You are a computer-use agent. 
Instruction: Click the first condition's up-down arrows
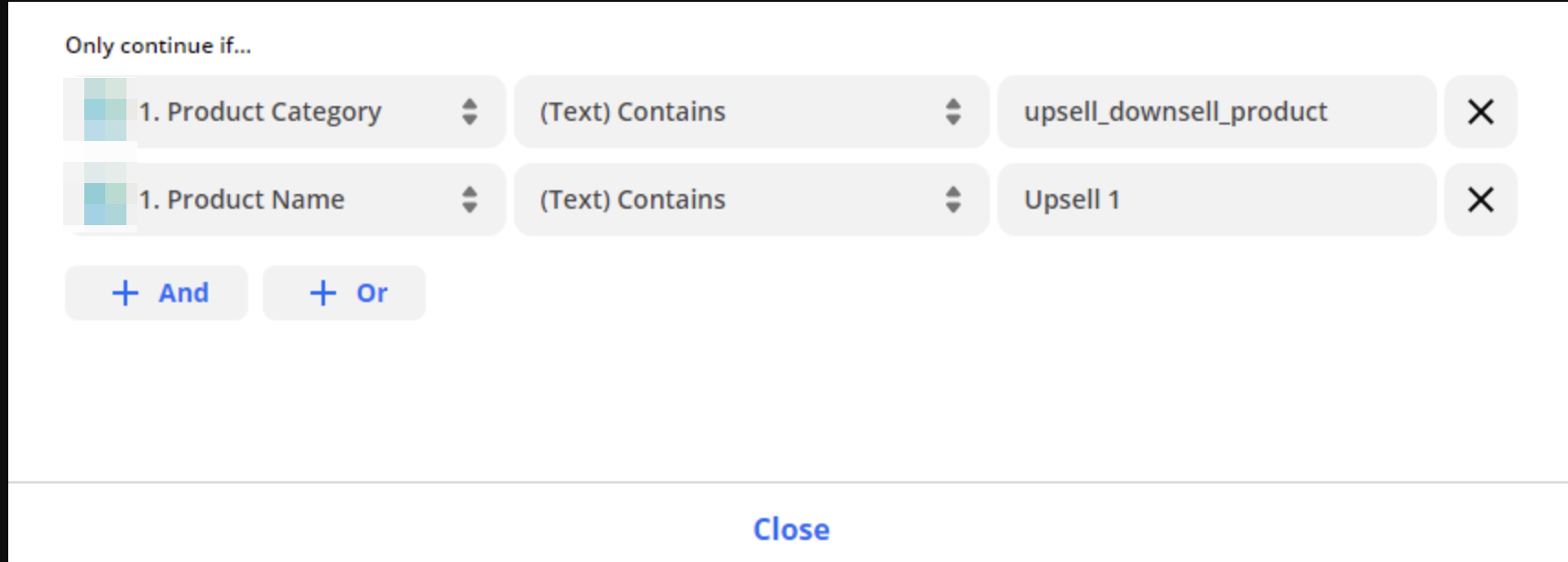(x=953, y=112)
